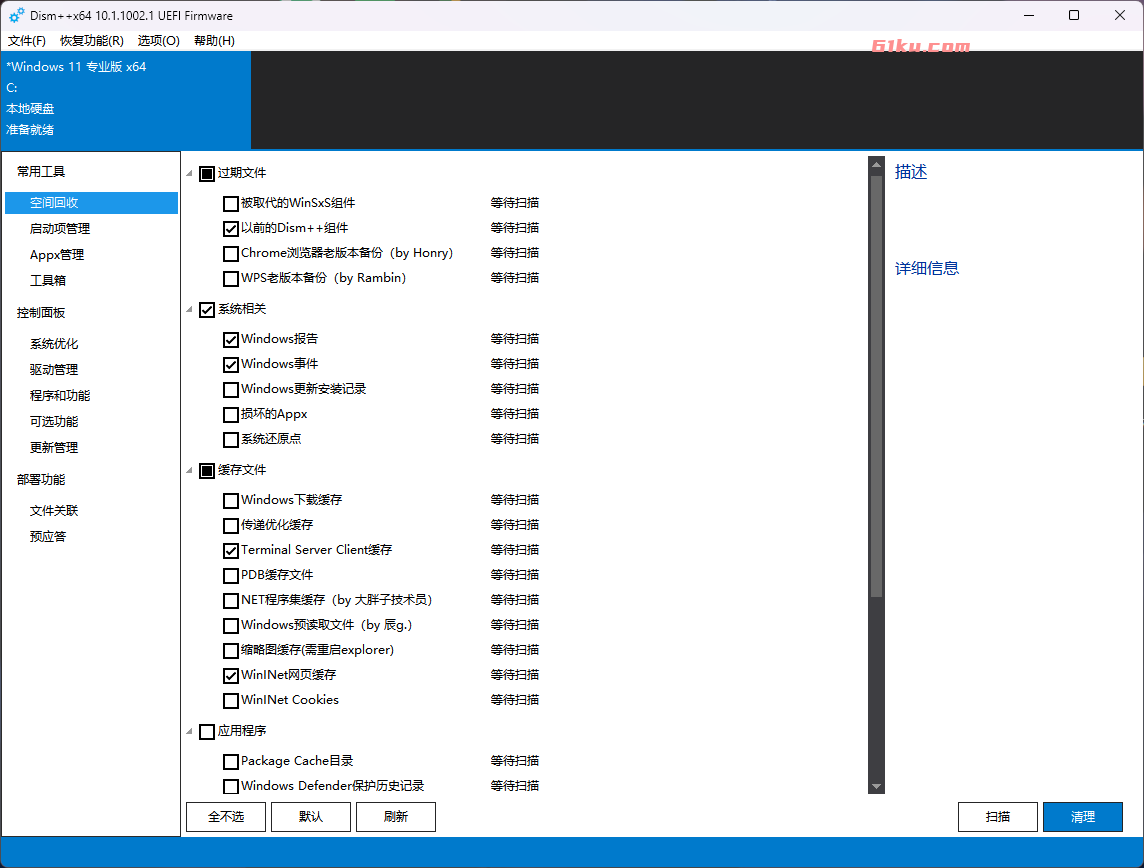The width and height of the screenshot is (1144, 868).
Task: Click the 全不选 button
Action: pyautogui.click(x=226, y=817)
